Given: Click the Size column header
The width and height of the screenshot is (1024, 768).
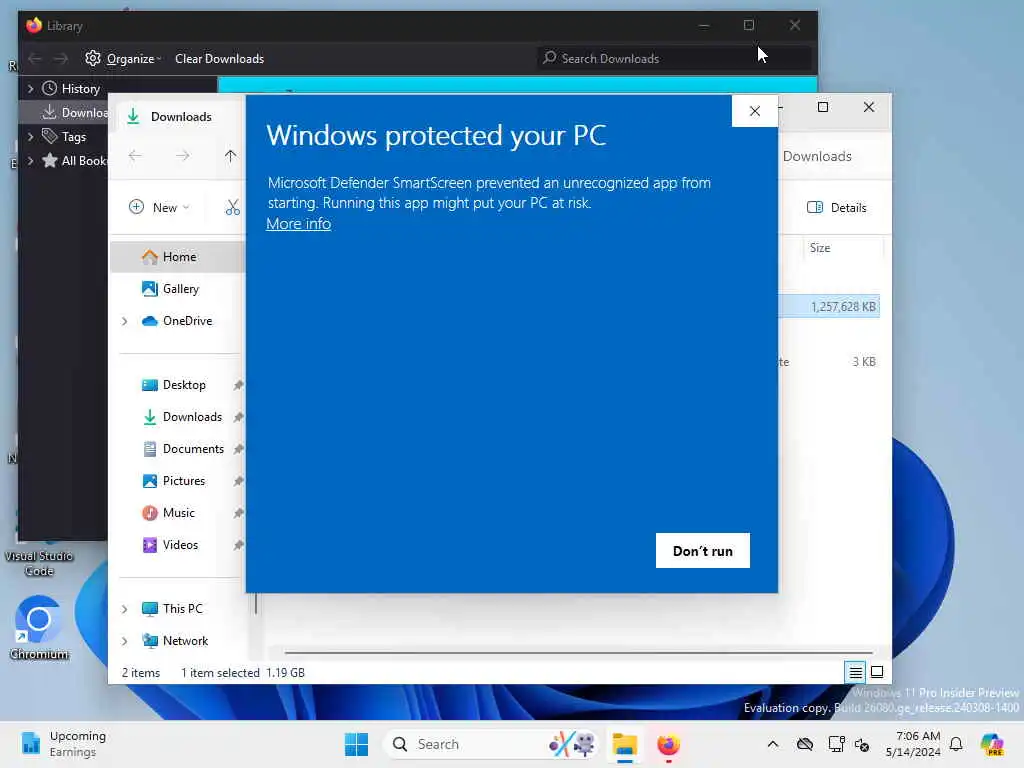Looking at the screenshot, I should pyautogui.click(x=820, y=248).
